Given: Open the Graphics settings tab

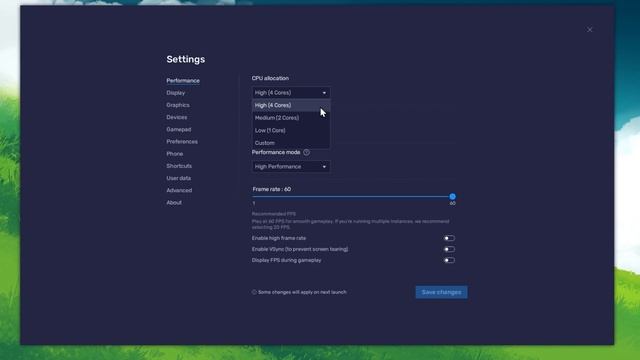Looking at the screenshot, I should (x=178, y=105).
